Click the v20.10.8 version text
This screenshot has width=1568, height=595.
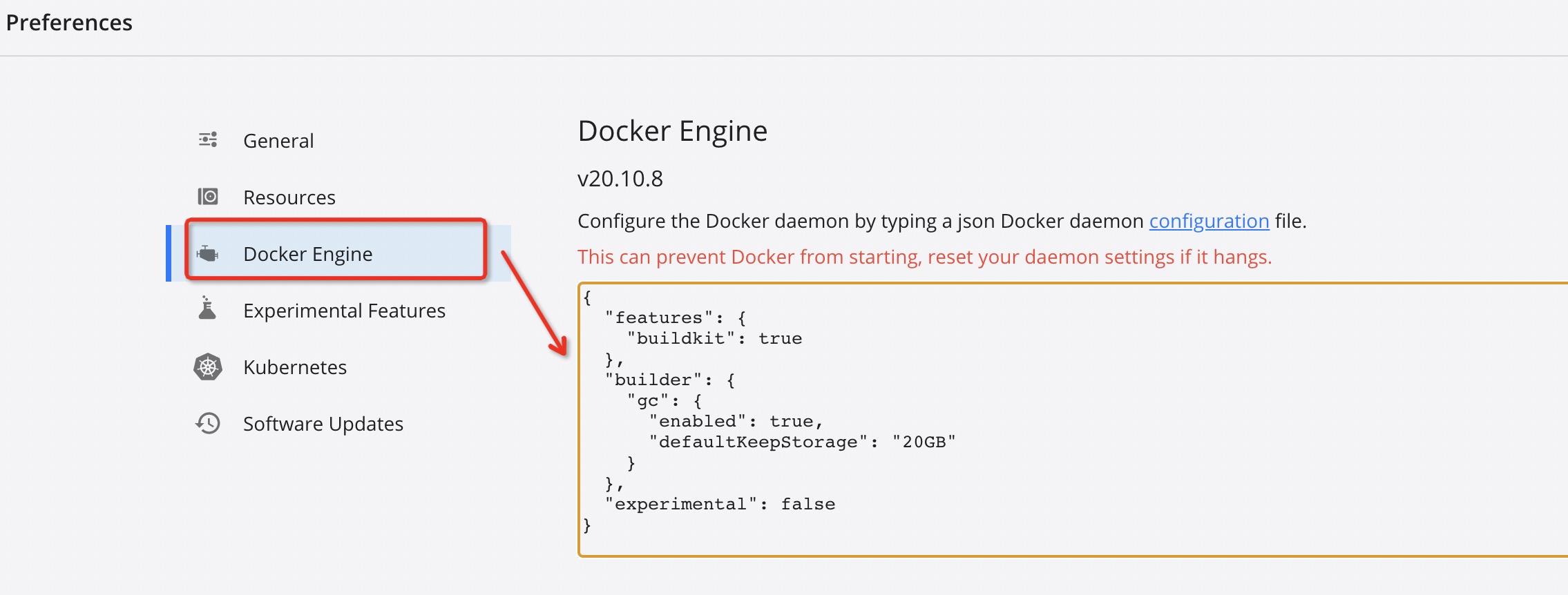tap(620, 179)
